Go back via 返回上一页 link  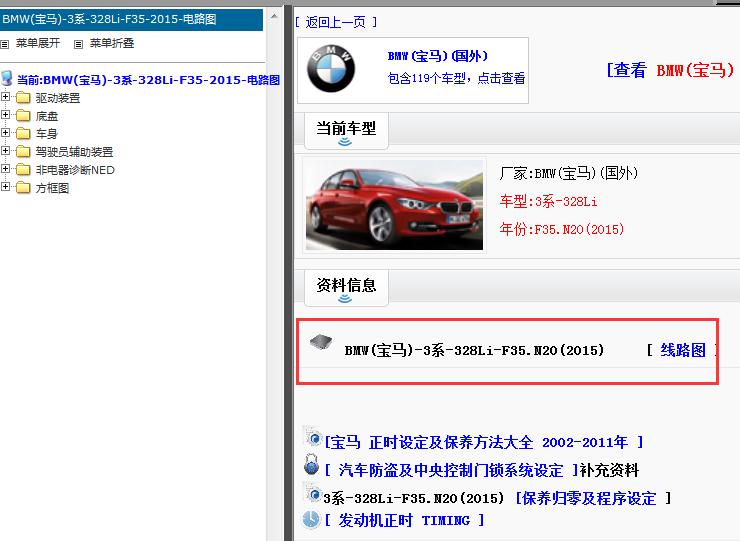336,22
